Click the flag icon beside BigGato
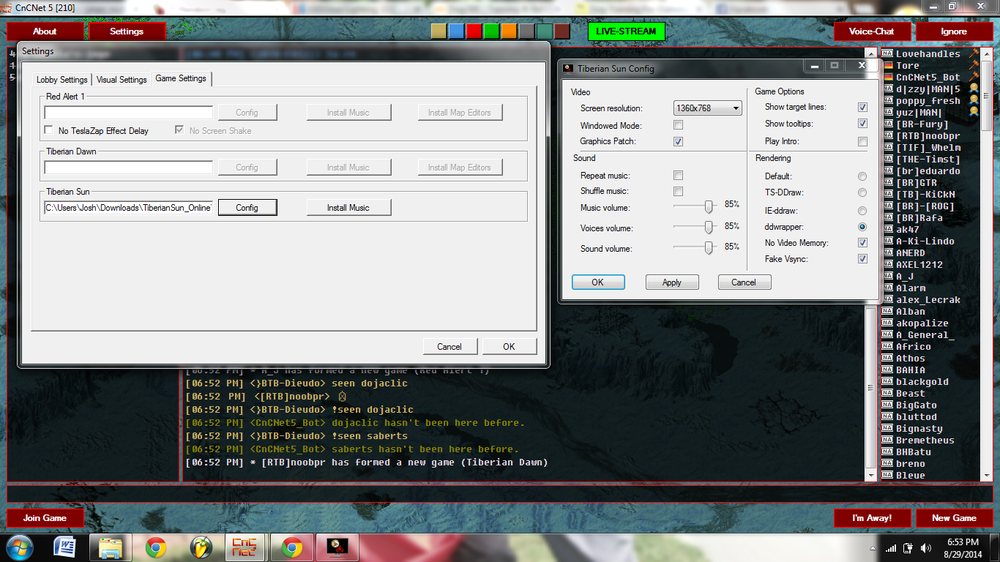 coord(887,404)
